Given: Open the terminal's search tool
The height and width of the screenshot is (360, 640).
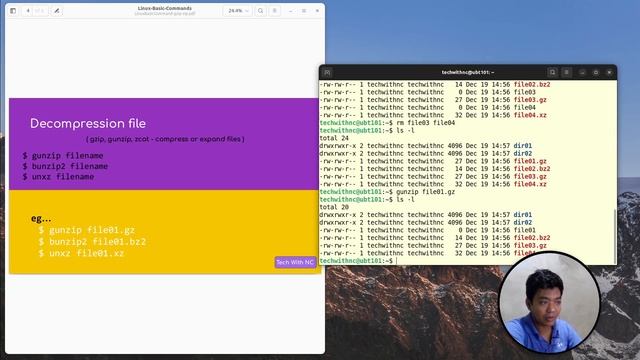Looking at the screenshot, I should [552, 73].
